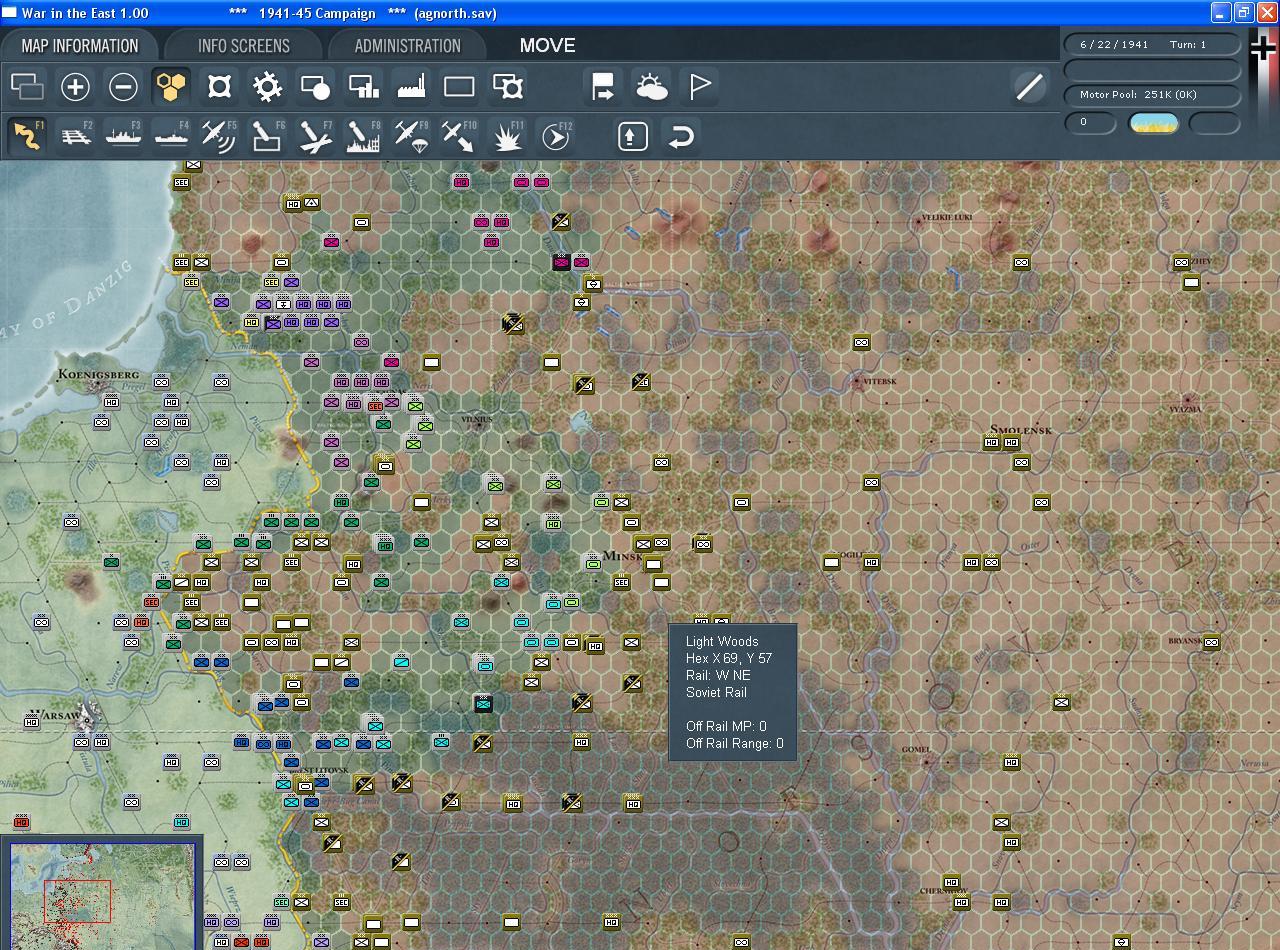1280x950 pixels.
Task: Toggle the weather overlay (sun and cloud)
Action: click(651, 87)
